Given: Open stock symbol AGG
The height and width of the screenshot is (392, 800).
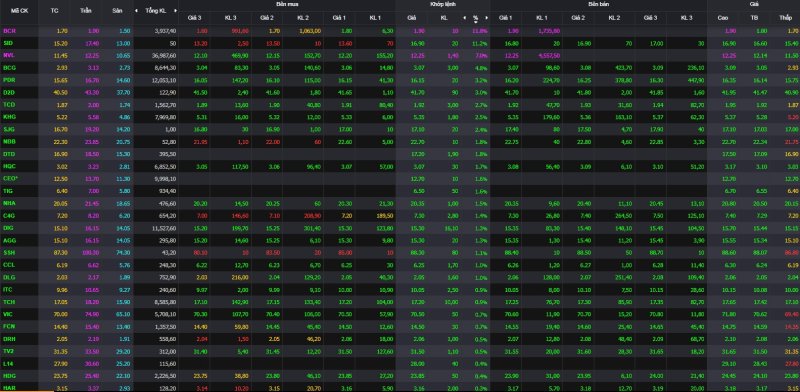Looking at the screenshot, I should tap(9, 240).
